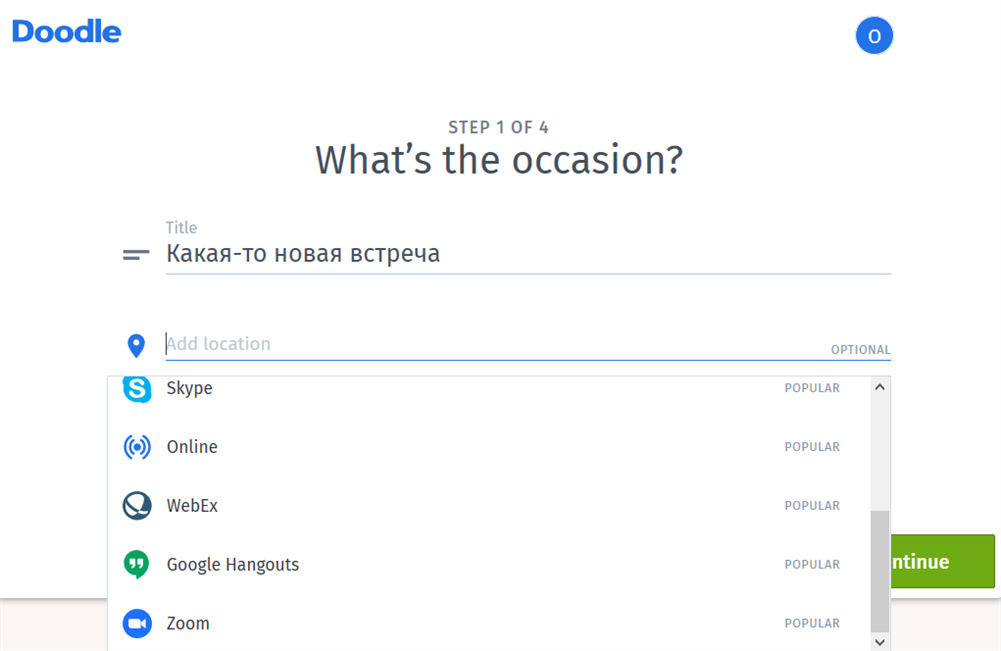
Task: Focus the Title text field
Action: click(x=527, y=254)
